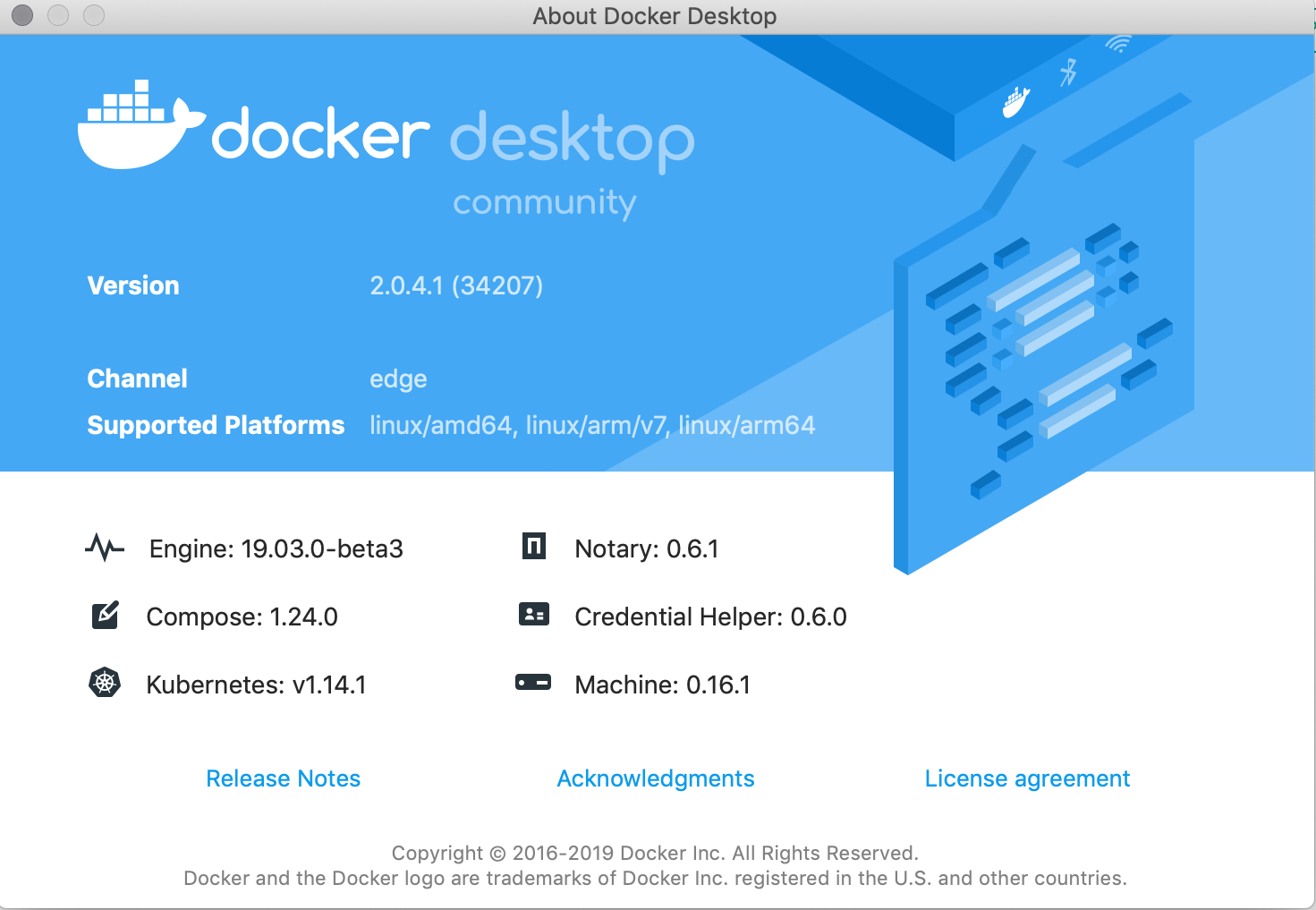Open the Release Notes link
Viewport: 1316px width, 910px height.
pyautogui.click(x=283, y=778)
